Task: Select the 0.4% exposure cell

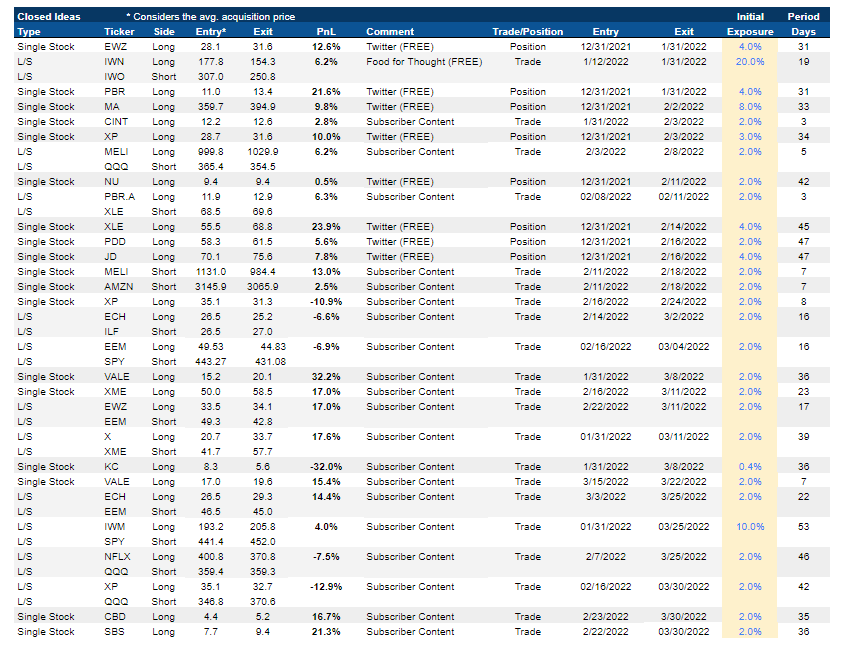Action: pyautogui.click(x=750, y=467)
